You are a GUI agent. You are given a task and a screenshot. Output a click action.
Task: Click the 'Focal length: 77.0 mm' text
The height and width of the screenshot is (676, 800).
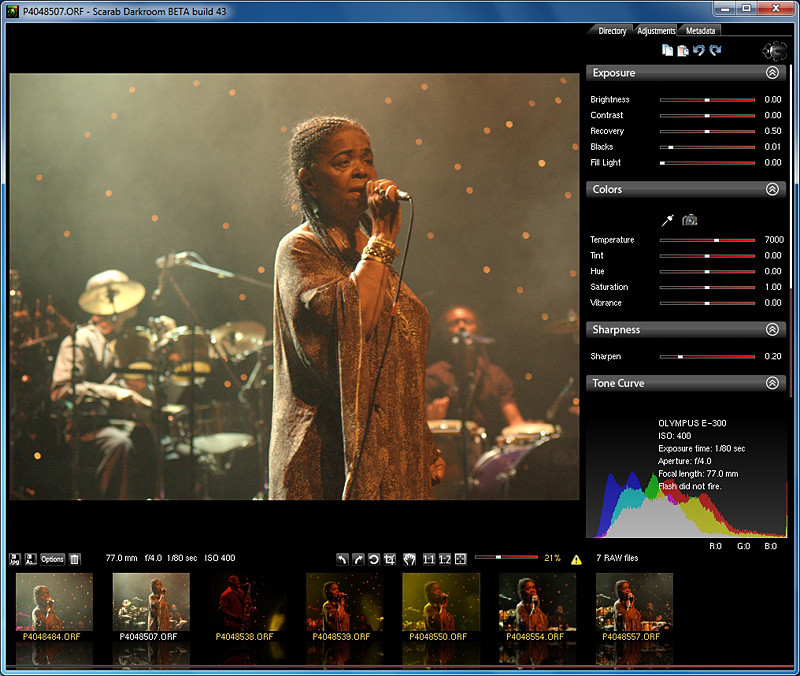point(698,474)
